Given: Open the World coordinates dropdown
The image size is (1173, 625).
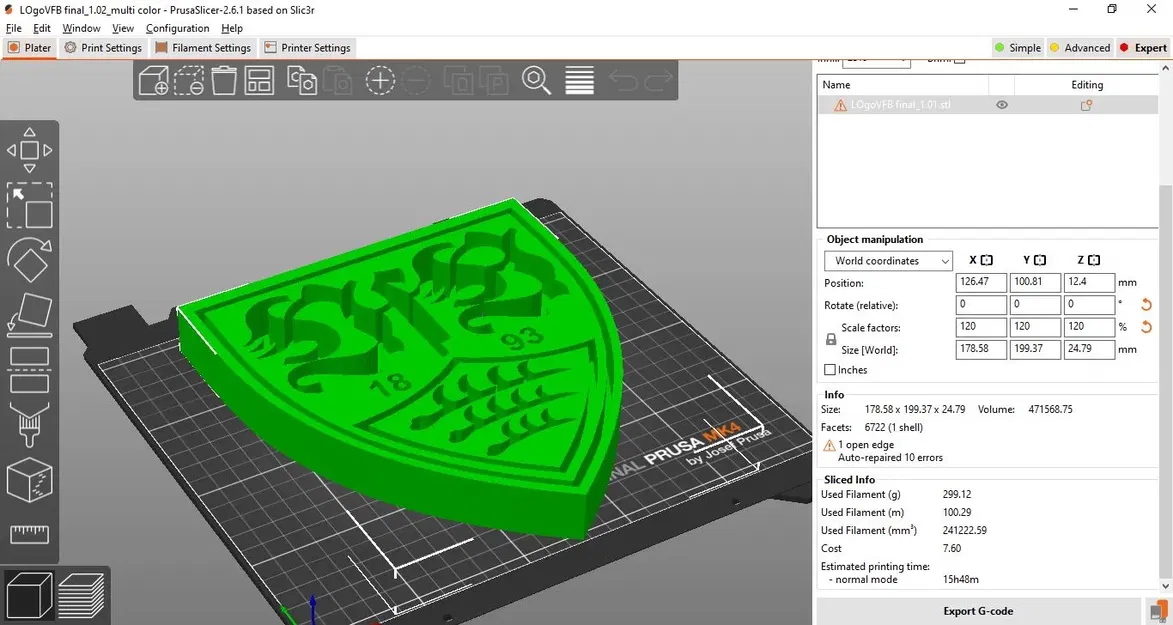Looking at the screenshot, I should tap(888, 260).
